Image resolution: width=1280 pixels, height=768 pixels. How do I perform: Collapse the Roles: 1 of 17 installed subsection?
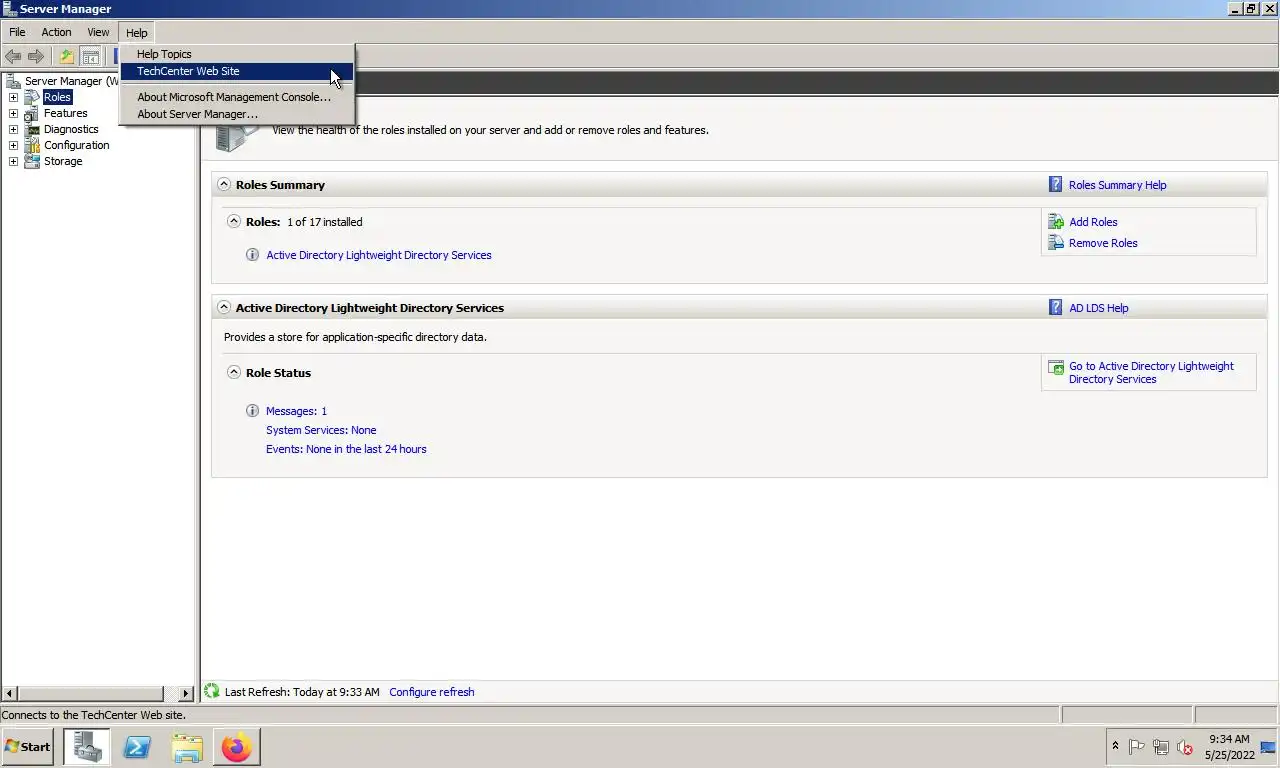(x=234, y=221)
